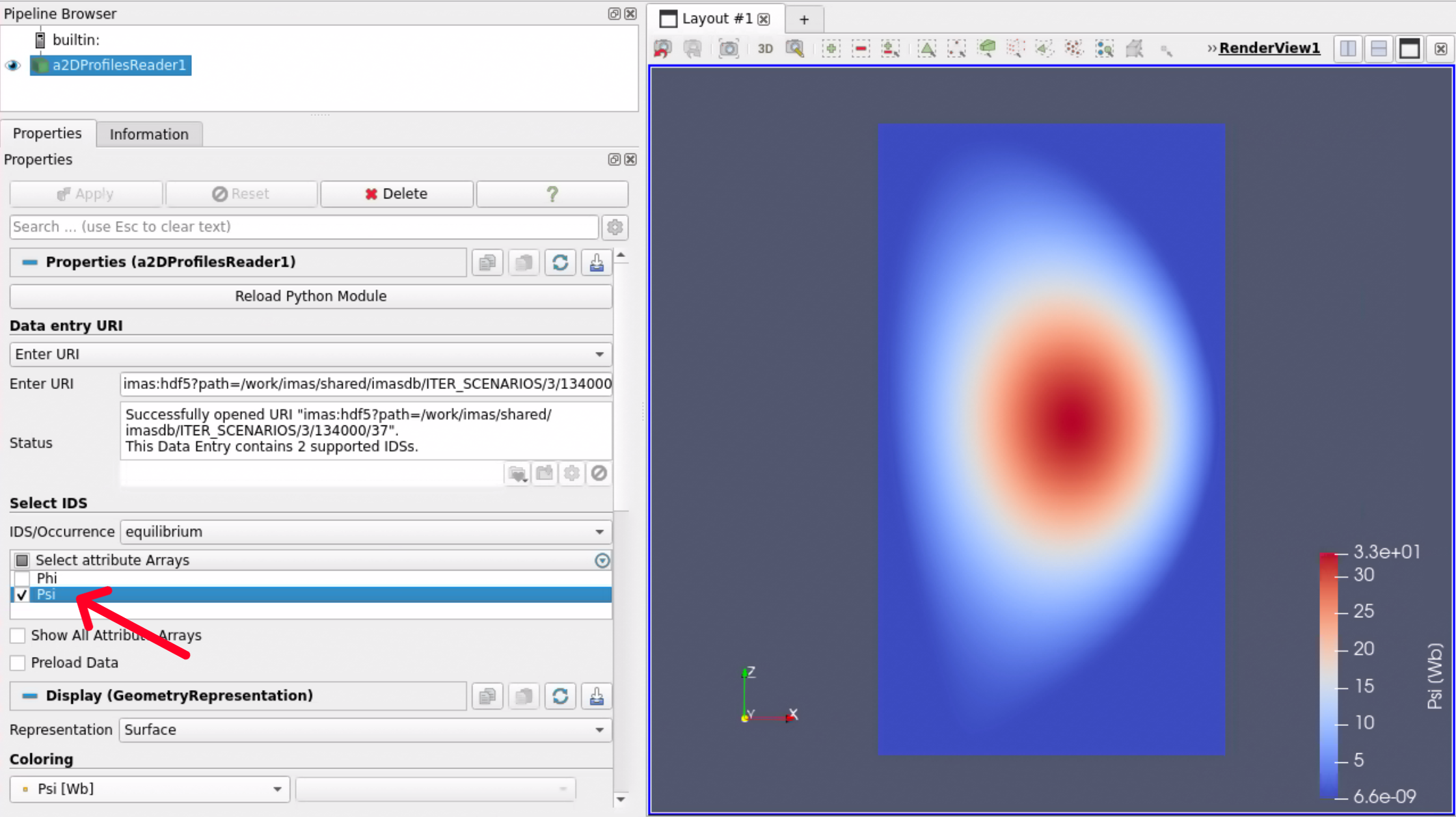Copy Properties section settings icon
The height and width of the screenshot is (817, 1456).
487,262
